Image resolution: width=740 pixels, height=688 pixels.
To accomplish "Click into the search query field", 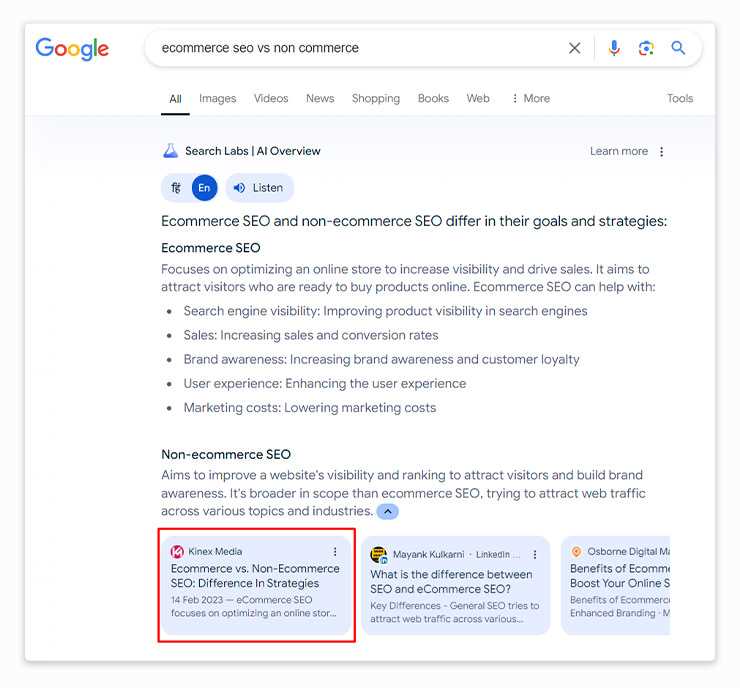I will click(x=359, y=48).
